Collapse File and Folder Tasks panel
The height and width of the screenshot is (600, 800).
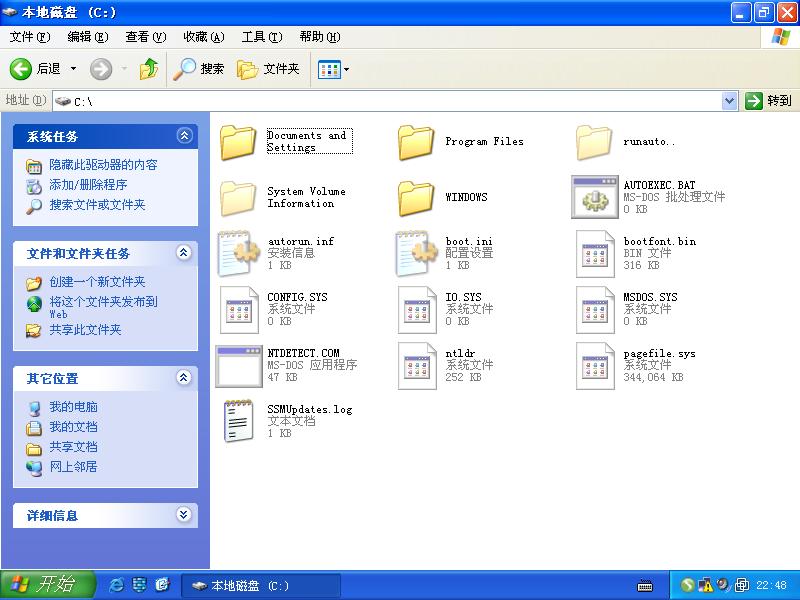pyautogui.click(x=184, y=253)
